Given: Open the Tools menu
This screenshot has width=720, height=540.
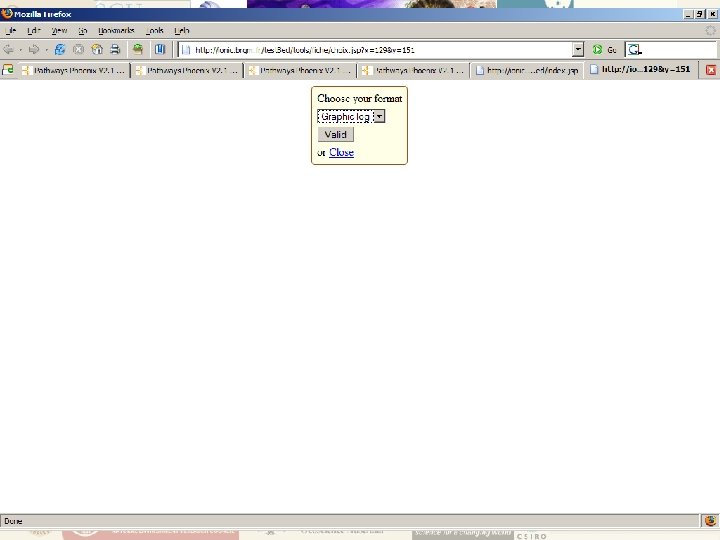Looking at the screenshot, I should pos(155,31).
